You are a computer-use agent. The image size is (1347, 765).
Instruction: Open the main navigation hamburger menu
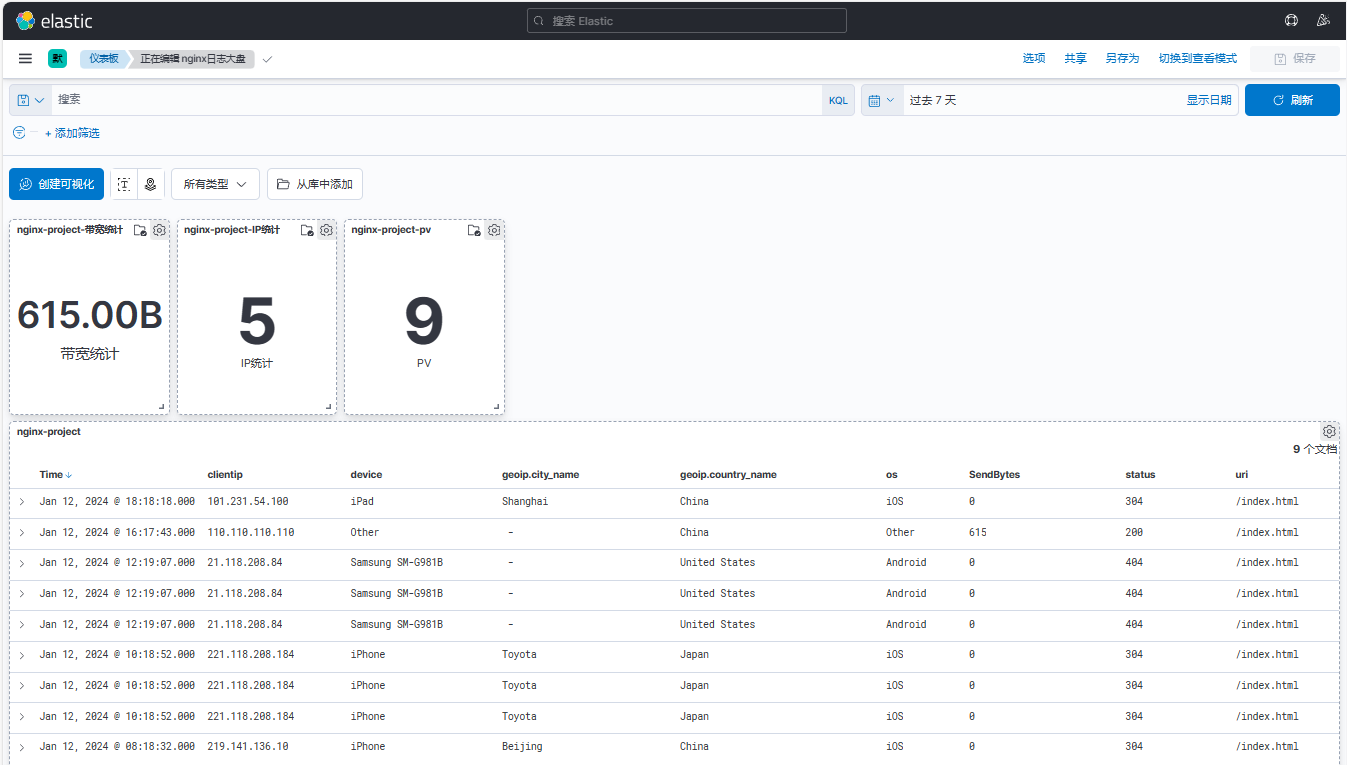coord(25,59)
